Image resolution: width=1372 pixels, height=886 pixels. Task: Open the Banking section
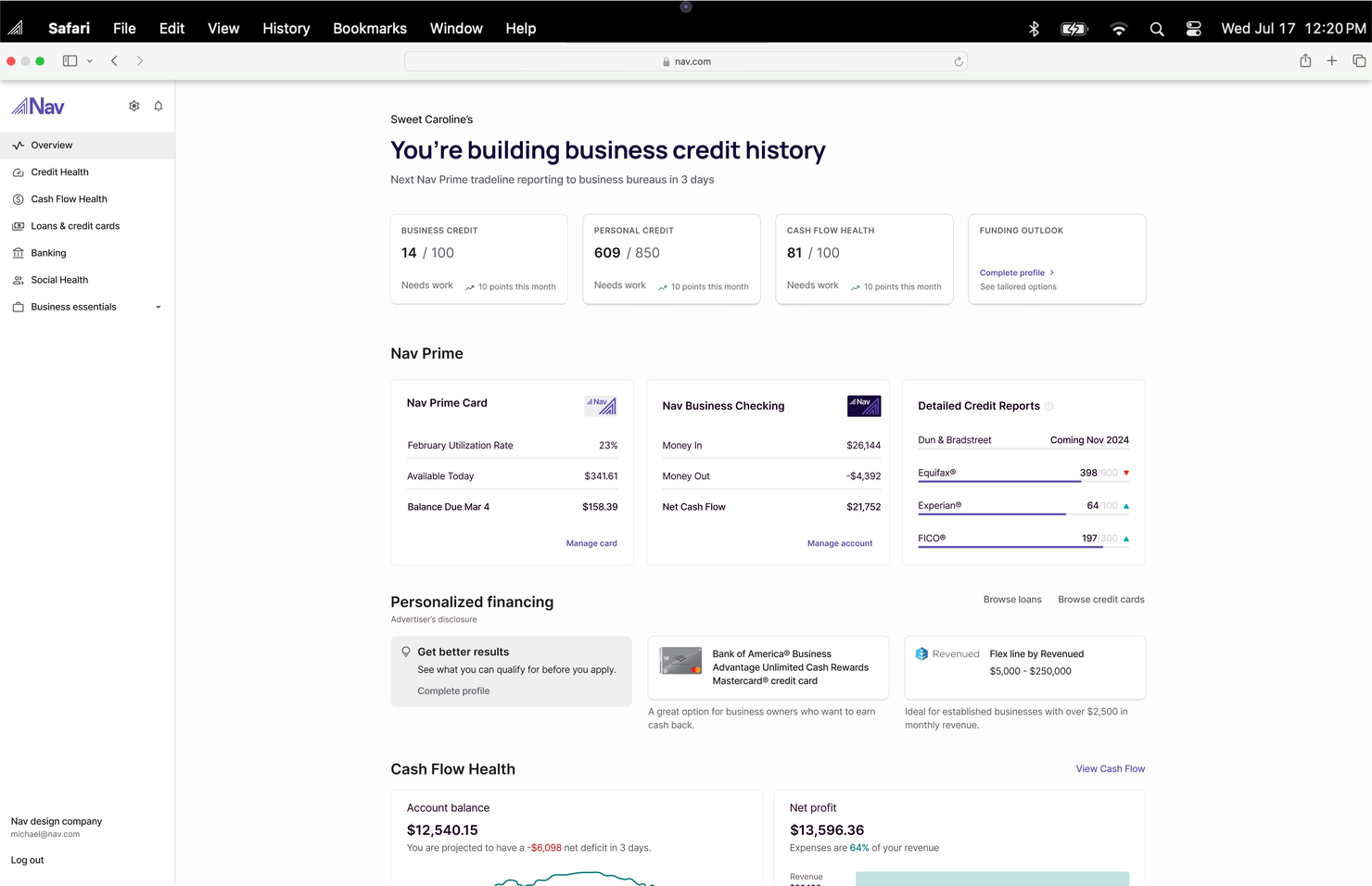[48, 252]
